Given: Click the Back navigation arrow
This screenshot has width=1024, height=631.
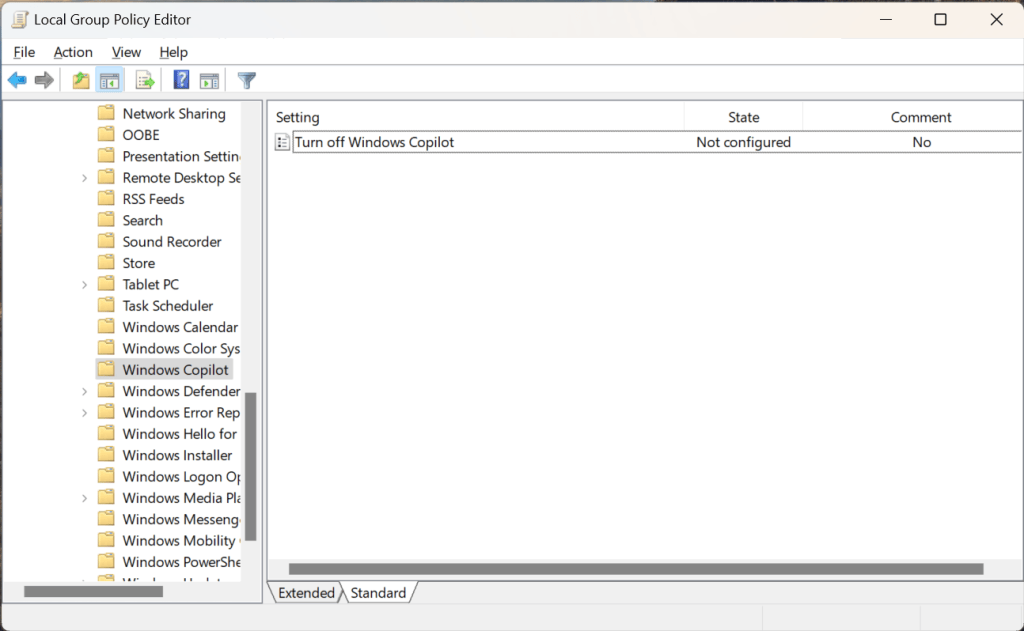Looking at the screenshot, I should click(x=17, y=79).
